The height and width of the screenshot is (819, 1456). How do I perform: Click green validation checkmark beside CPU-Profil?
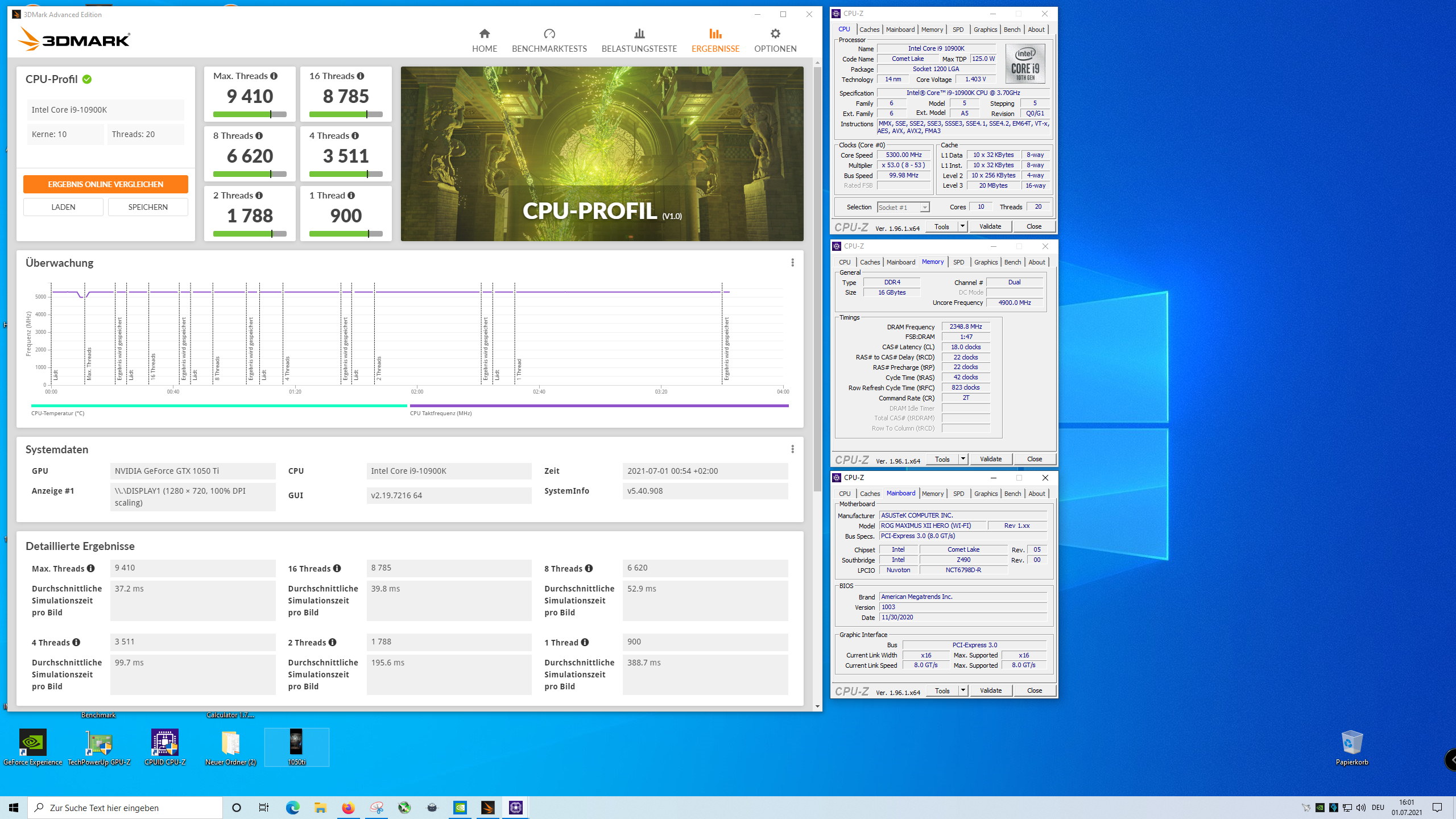point(87,79)
